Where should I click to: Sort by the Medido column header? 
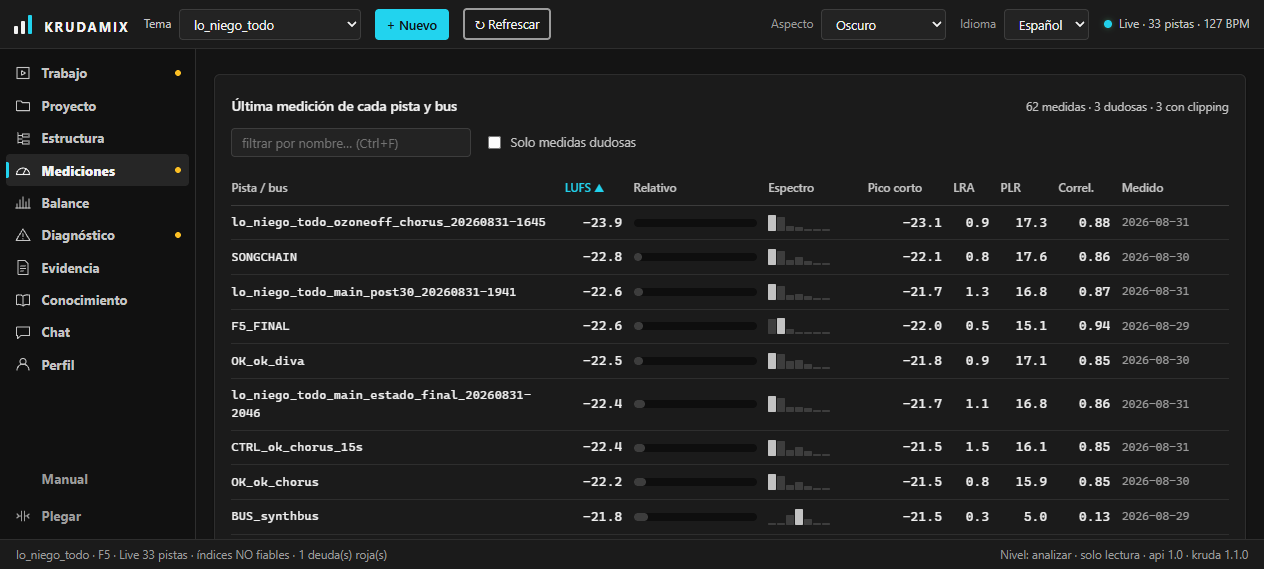(1142, 188)
